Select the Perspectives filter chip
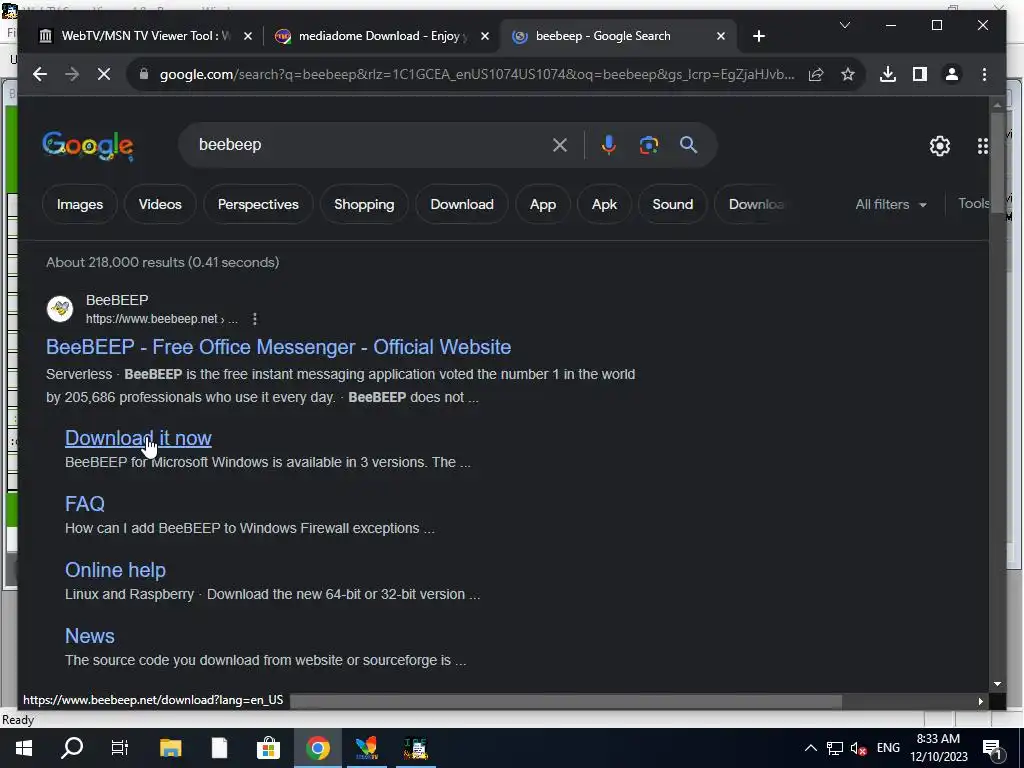The height and width of the screenshot is (768, 1024). click(x=258, y=204)
